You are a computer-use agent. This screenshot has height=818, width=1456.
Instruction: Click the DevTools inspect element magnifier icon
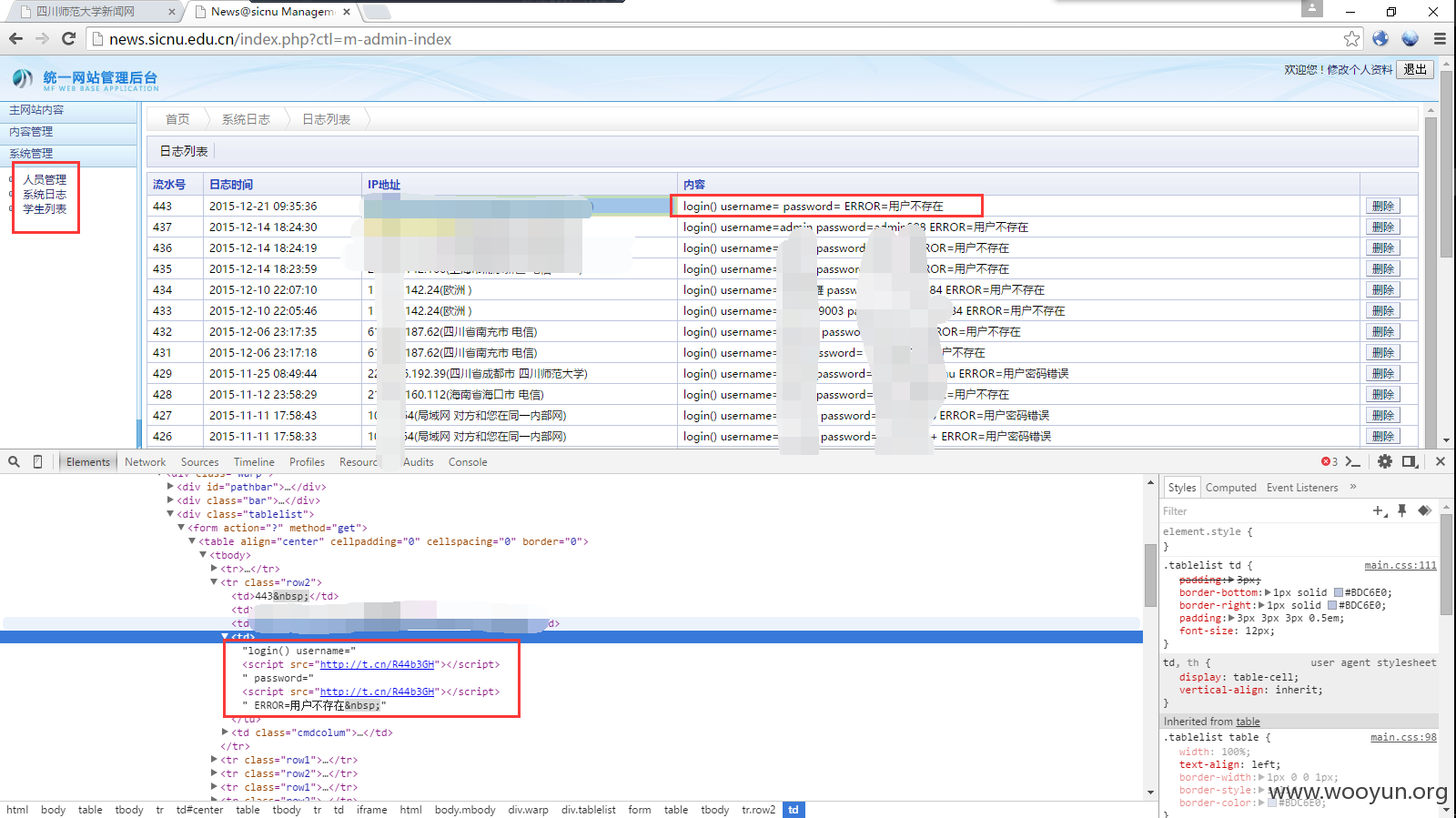15,462
